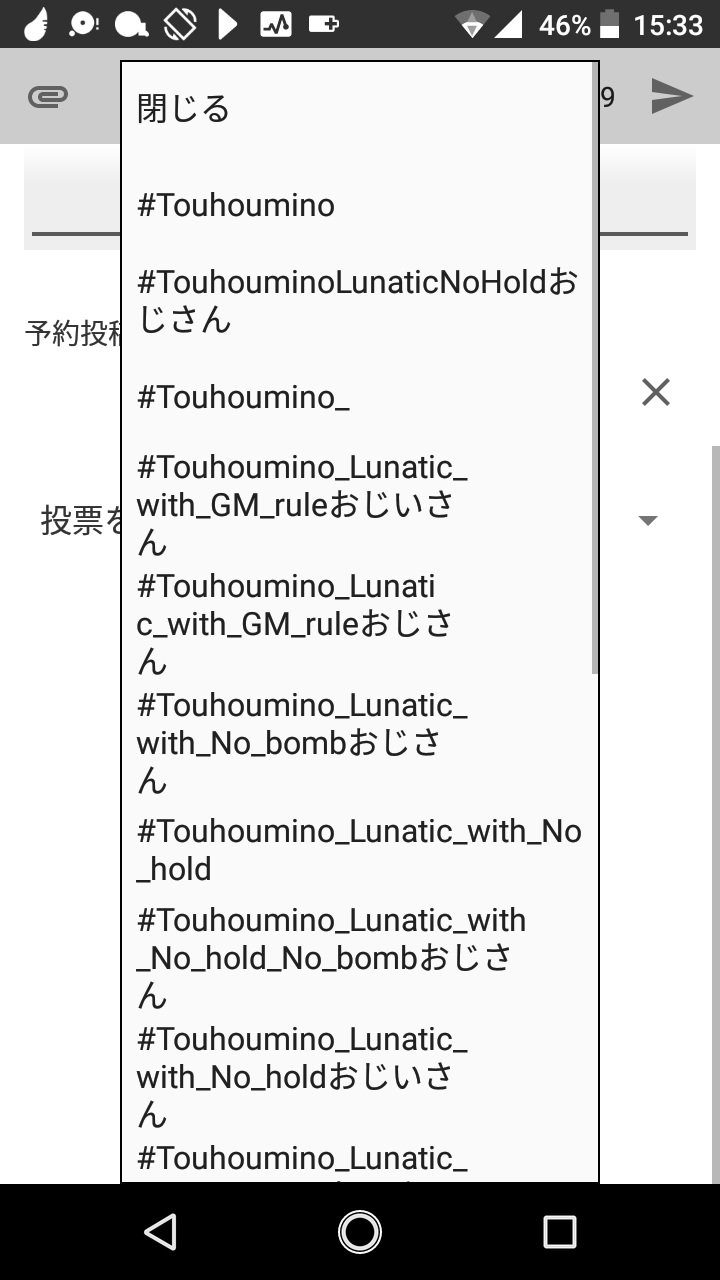Tap 閉じる to close suggestions

[x=184, y=108]
